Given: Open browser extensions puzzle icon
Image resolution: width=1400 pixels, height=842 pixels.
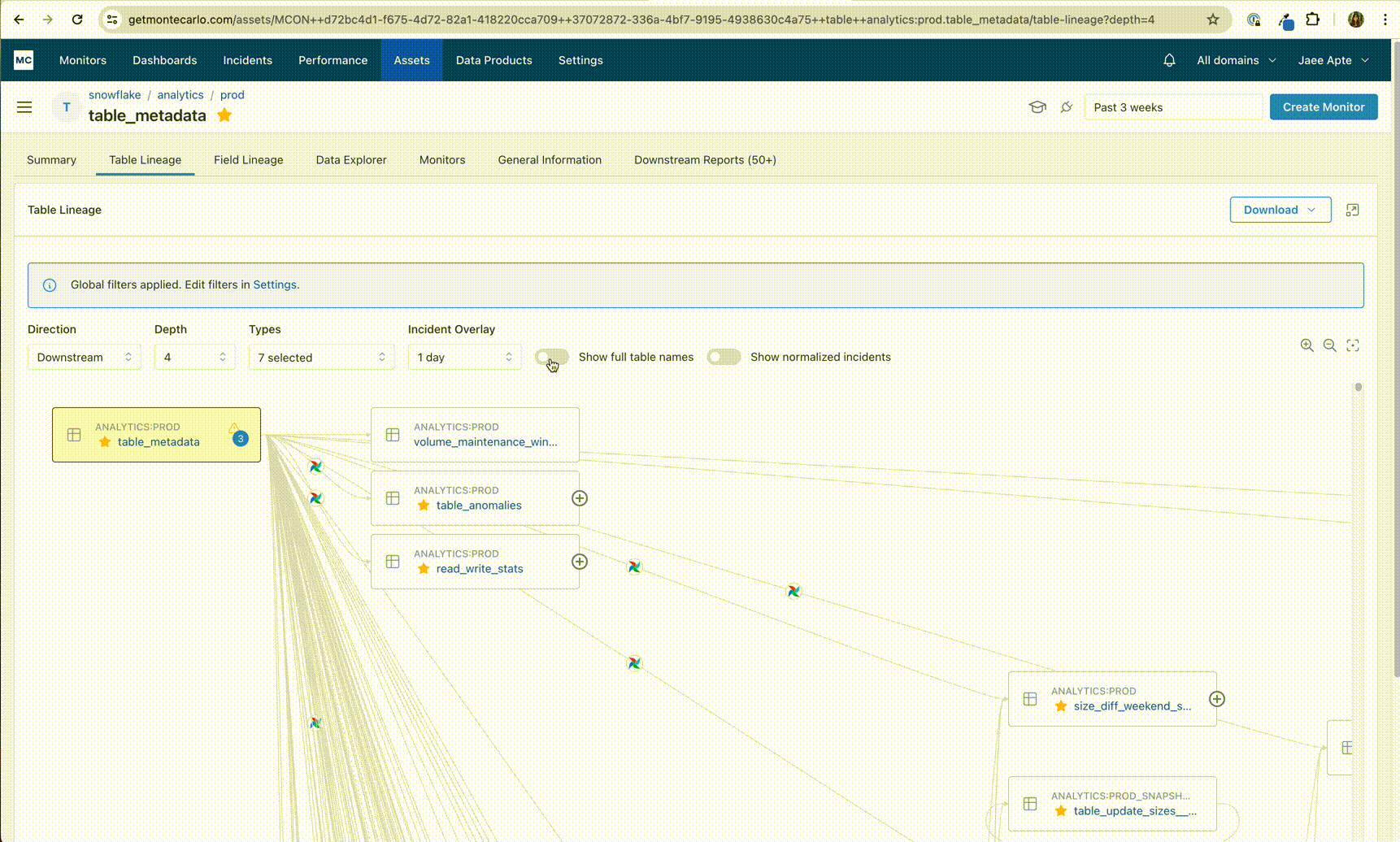Looking at the screenshot, I should click(x=1313, y=20).
